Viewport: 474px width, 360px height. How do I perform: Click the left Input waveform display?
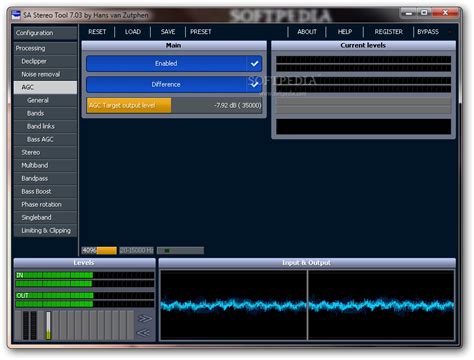234,305
